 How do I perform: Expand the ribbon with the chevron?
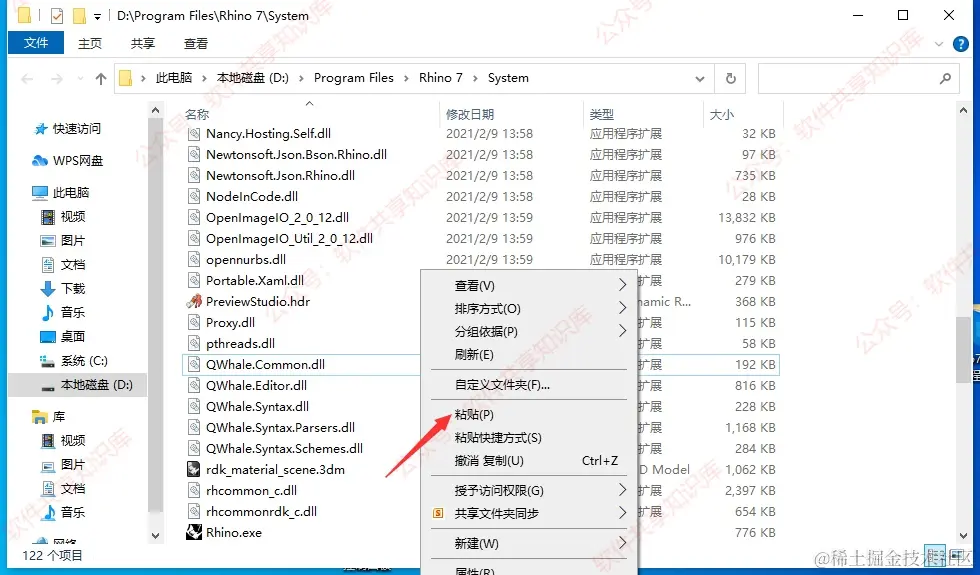[939, 44]
